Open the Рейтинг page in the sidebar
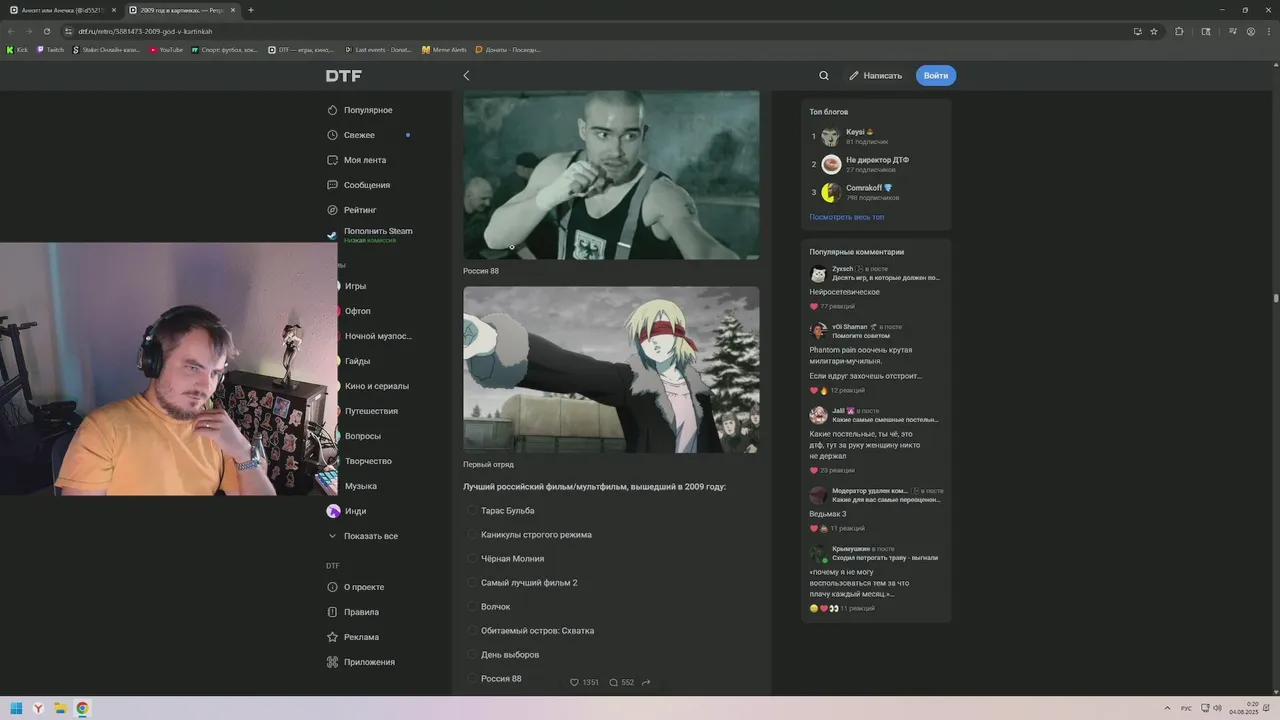Viewport: 1280px width, 720px height. pos(353,210)
